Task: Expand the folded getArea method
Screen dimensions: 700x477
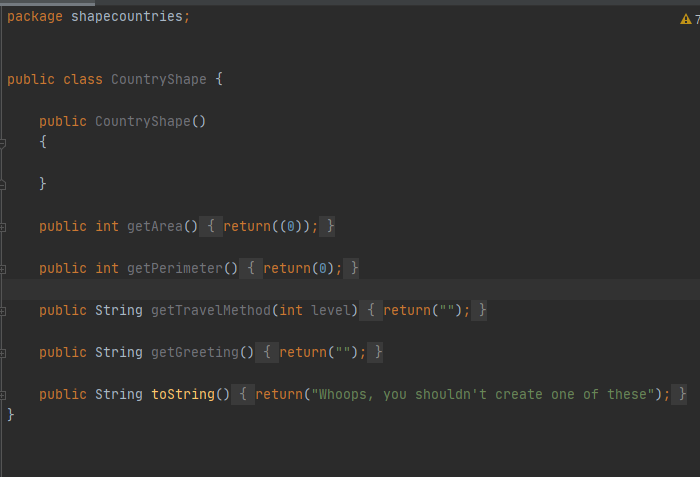Action: 3,227
